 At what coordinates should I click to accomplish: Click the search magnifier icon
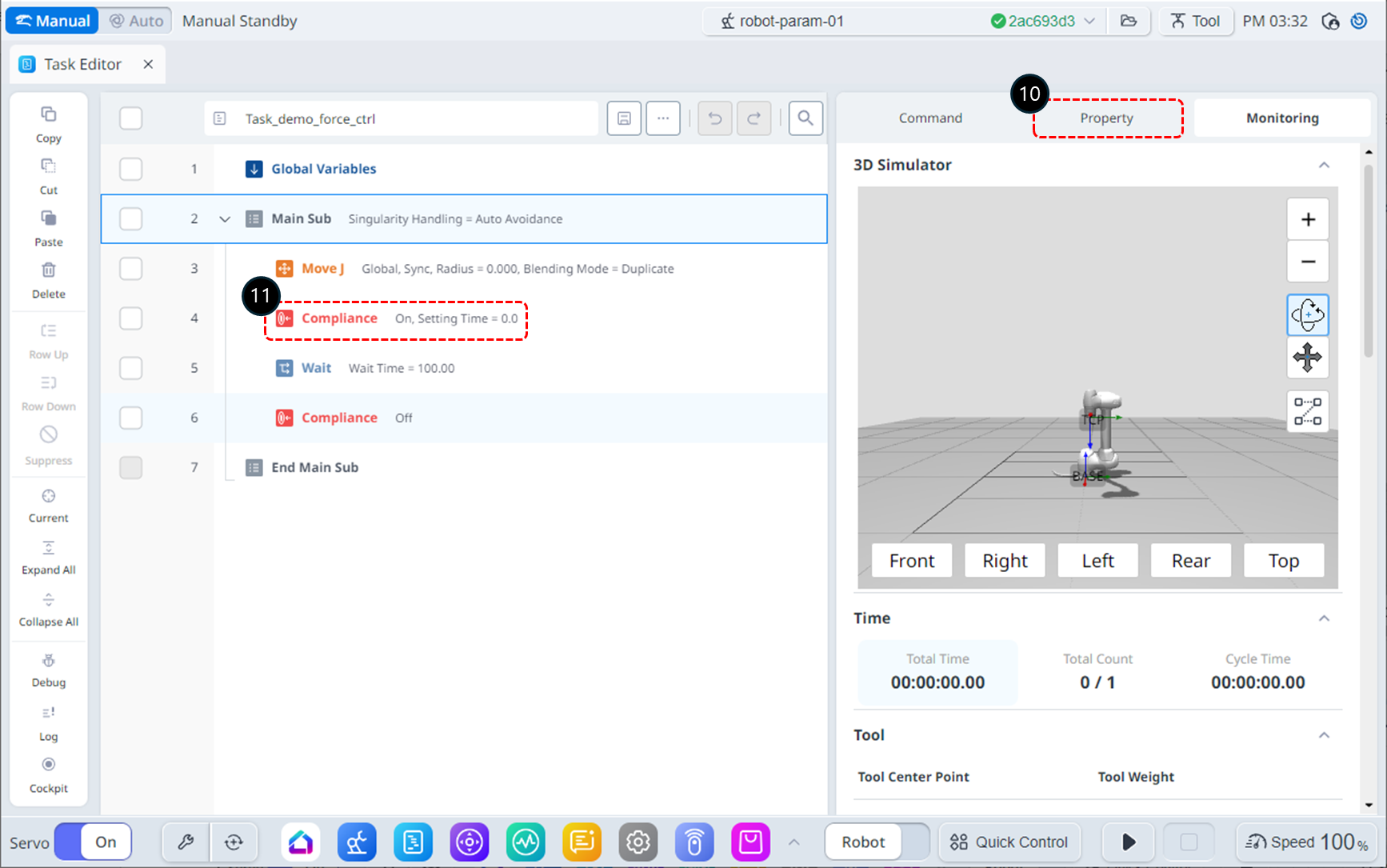coord(805,118)
